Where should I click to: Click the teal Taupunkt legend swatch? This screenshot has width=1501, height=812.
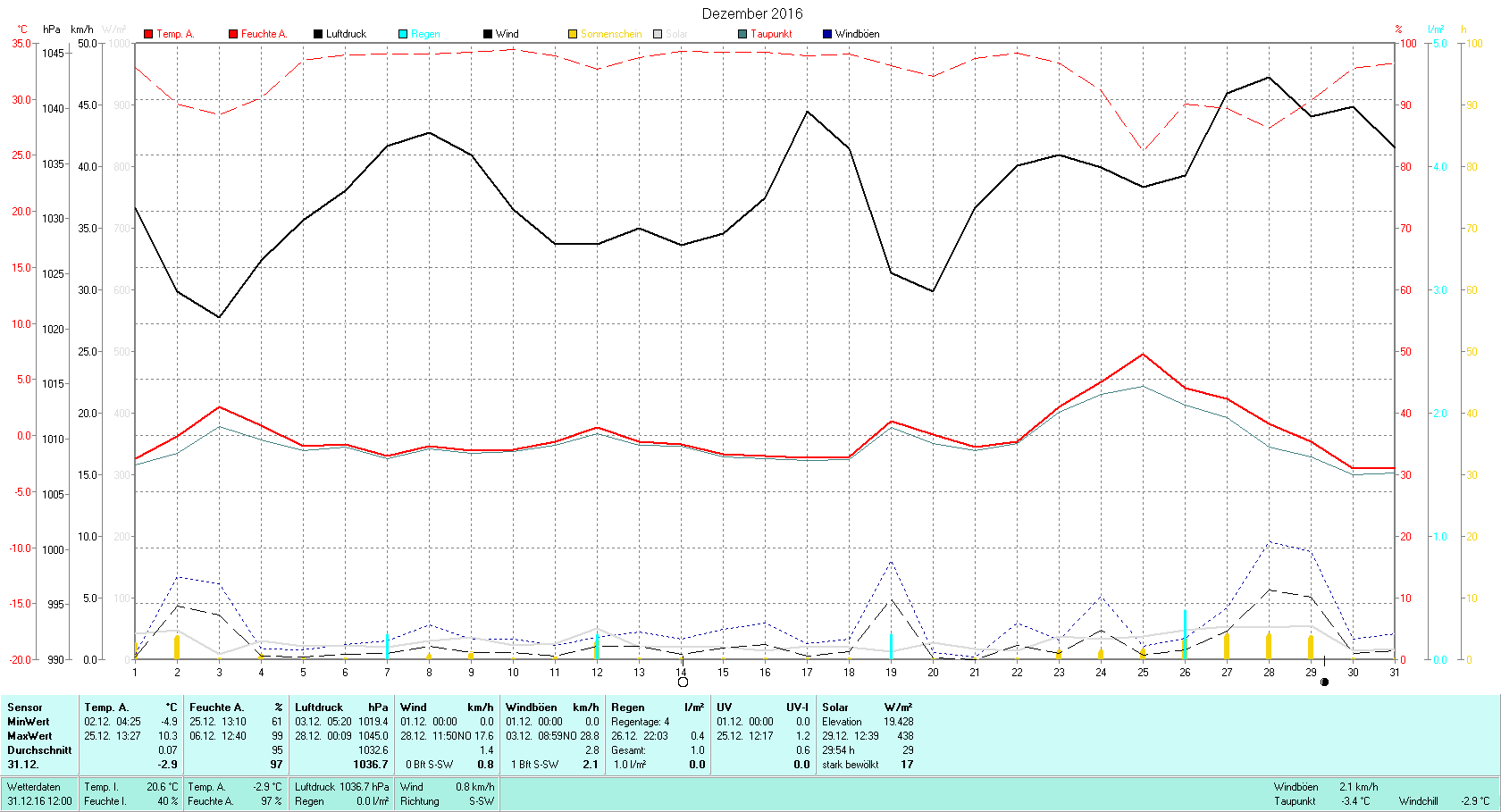pos(742,34)
